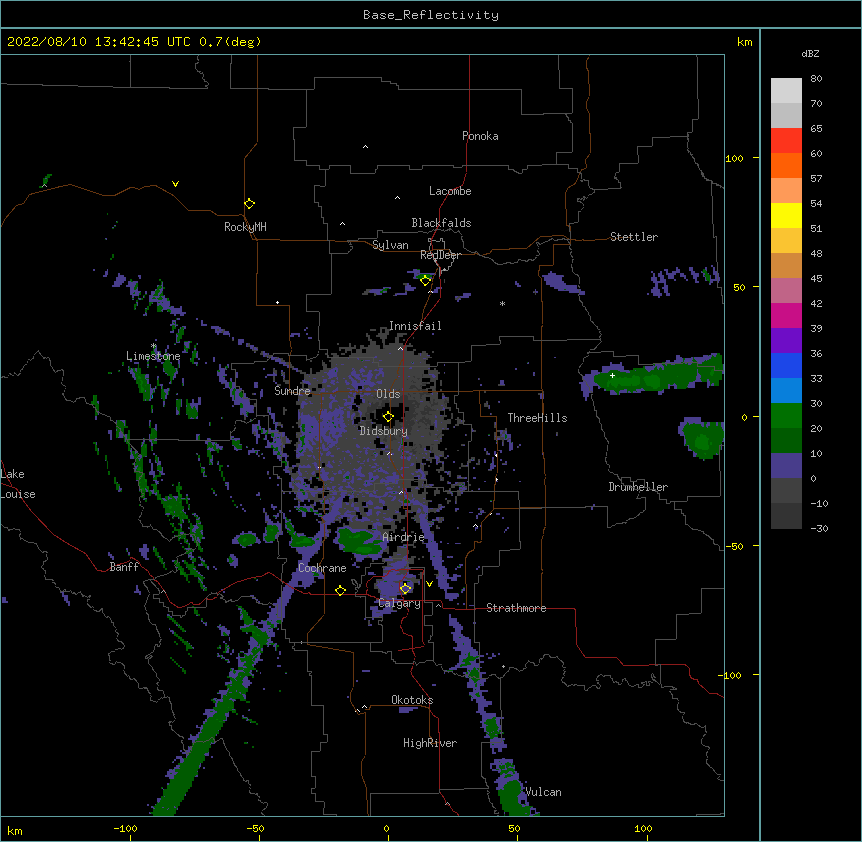
Task: Click the Sundre town label
Action: 292,391
